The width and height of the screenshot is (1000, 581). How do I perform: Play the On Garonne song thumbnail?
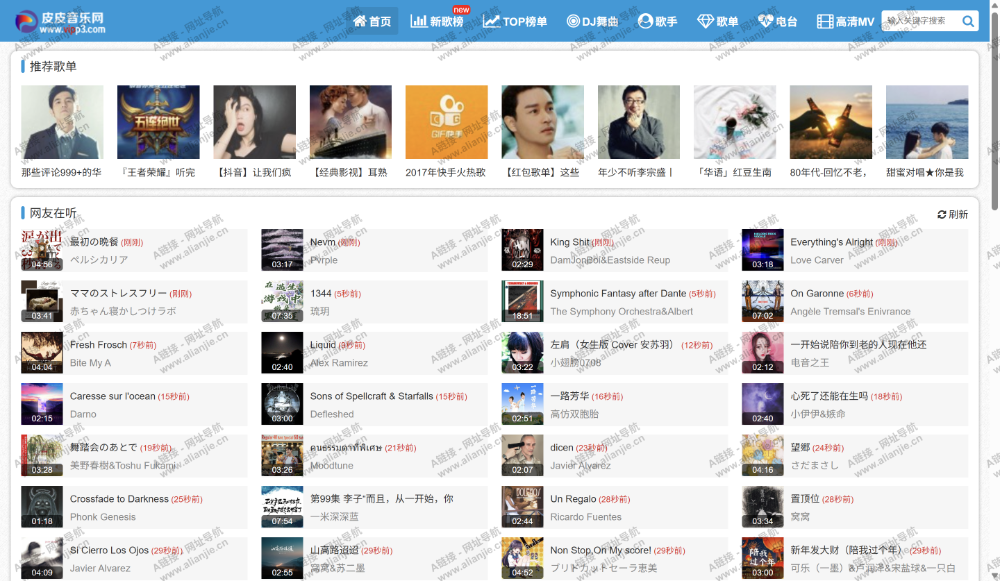(763, 301)
